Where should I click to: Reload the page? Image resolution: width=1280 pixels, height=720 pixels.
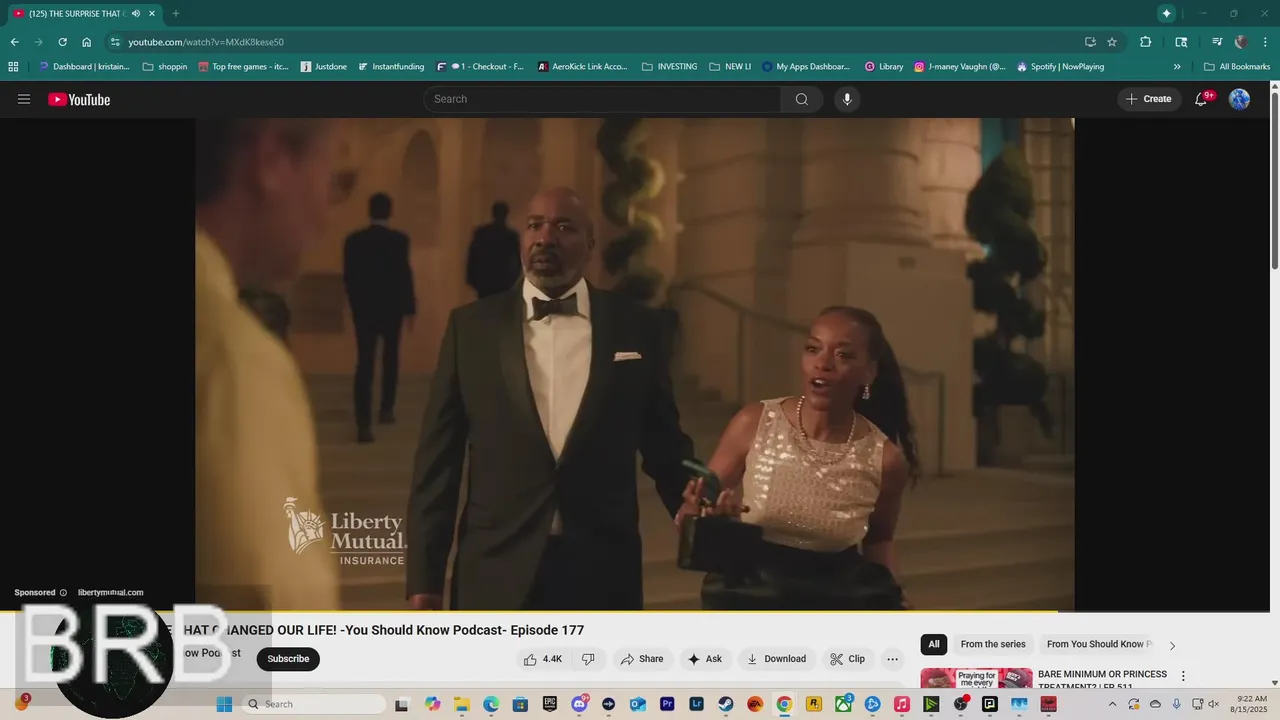pyautogui.click(x=62, y=42)
